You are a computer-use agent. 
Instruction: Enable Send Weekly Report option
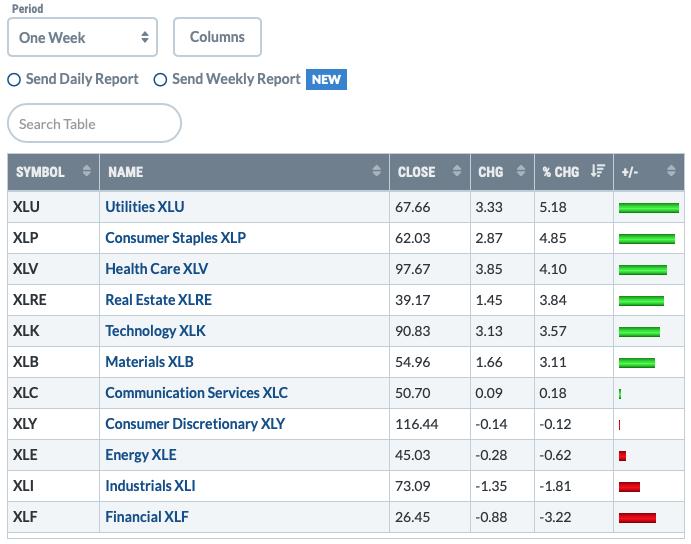point(160,80)
